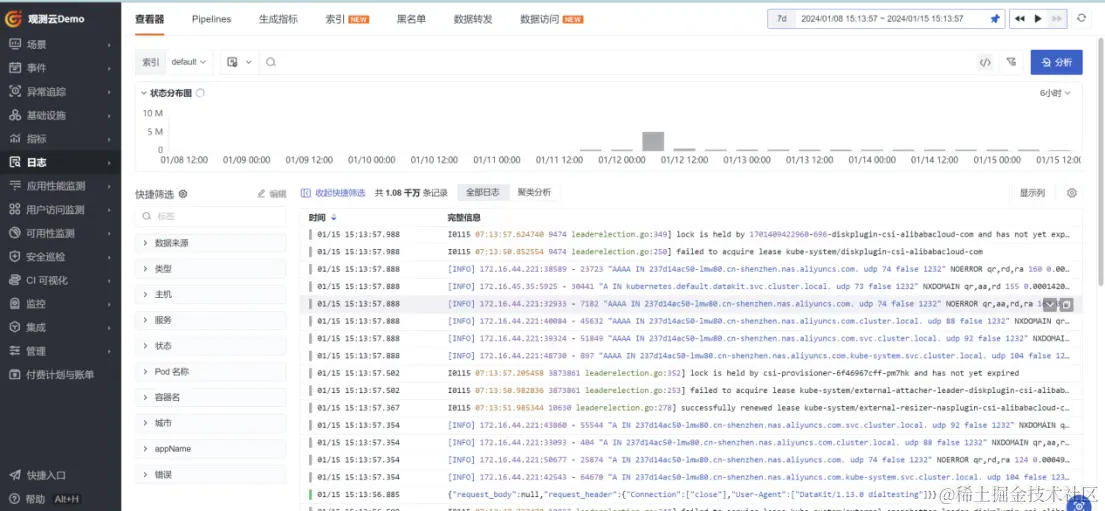
Task: Open the 场景 sidebar section
Action: [x=61, y=44]
